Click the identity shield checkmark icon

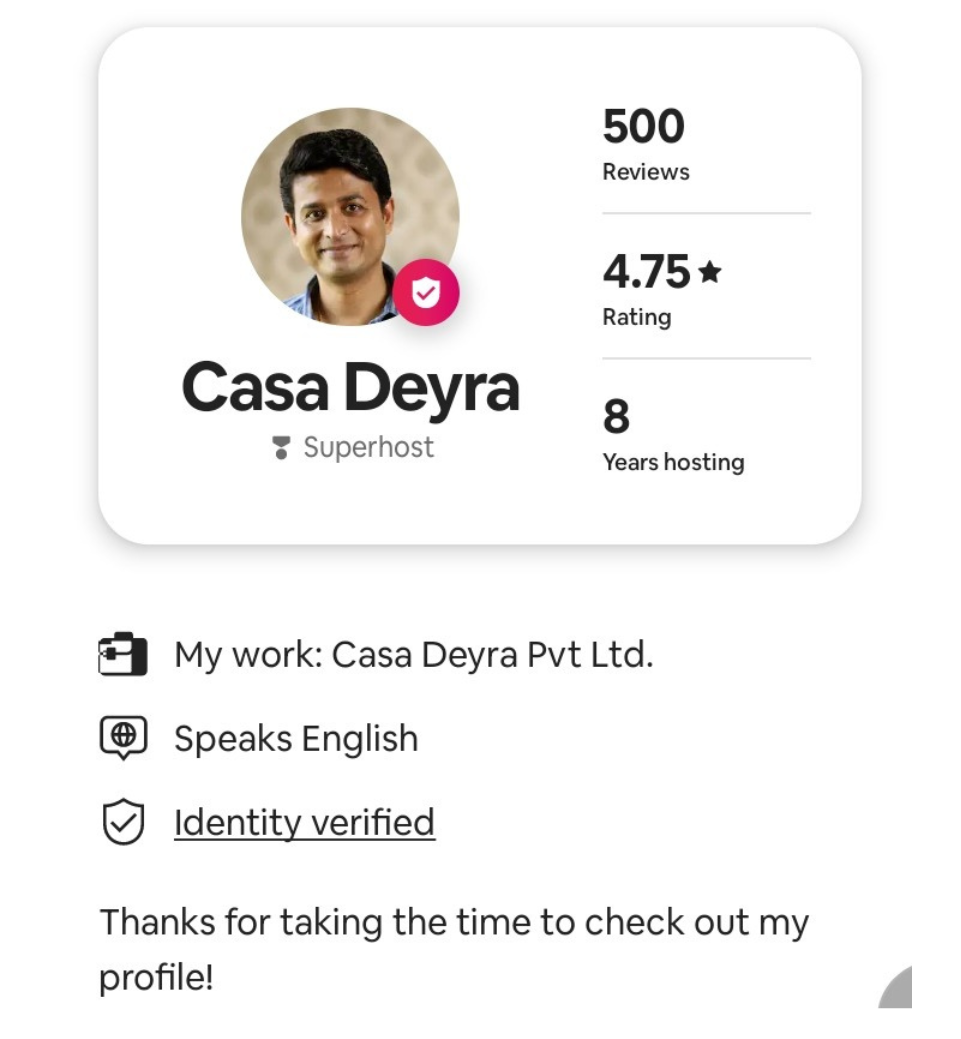[x=123, y=823]
